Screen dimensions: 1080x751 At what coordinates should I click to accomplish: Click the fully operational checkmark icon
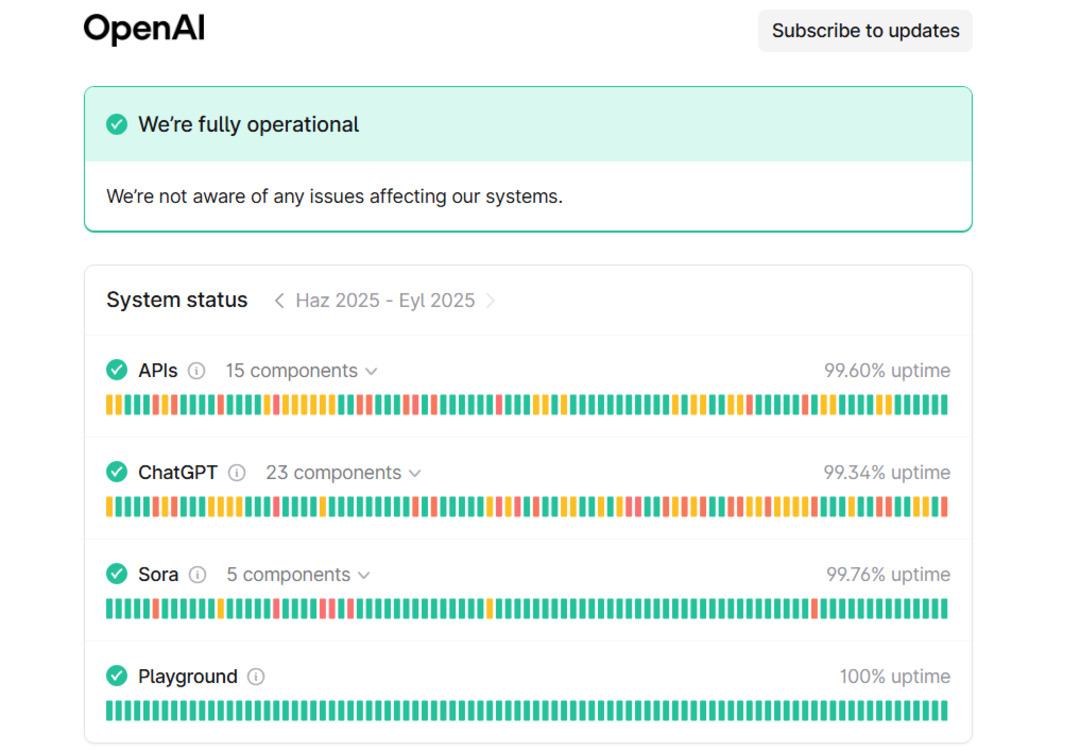117,125
